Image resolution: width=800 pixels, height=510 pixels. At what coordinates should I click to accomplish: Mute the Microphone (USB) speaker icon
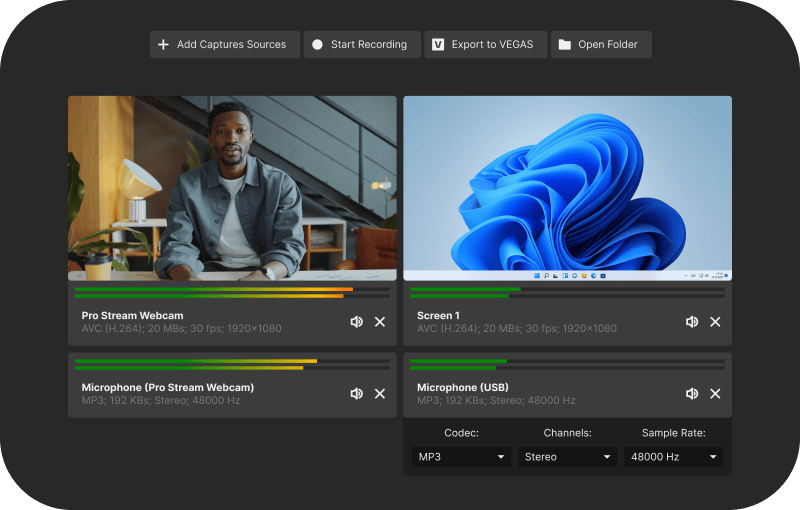click(x=691, y=394)
